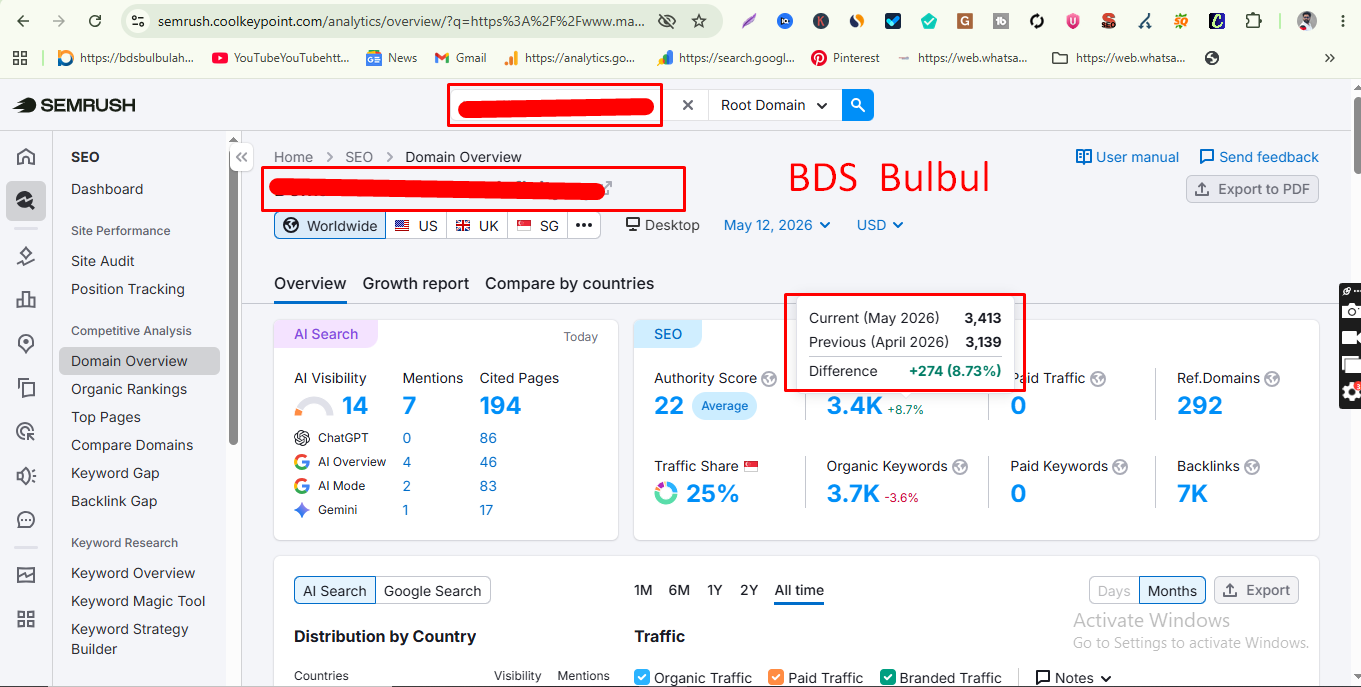Open the chat-bubble AI rail icon
The height and width of the screenshot is (687, 1361).
tap(26, 520)
